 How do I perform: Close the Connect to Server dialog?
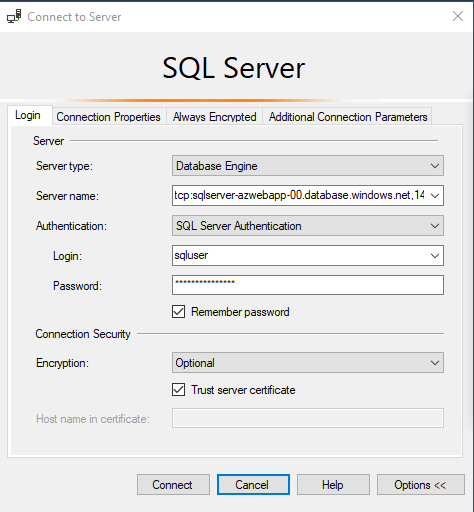(458, 16)
